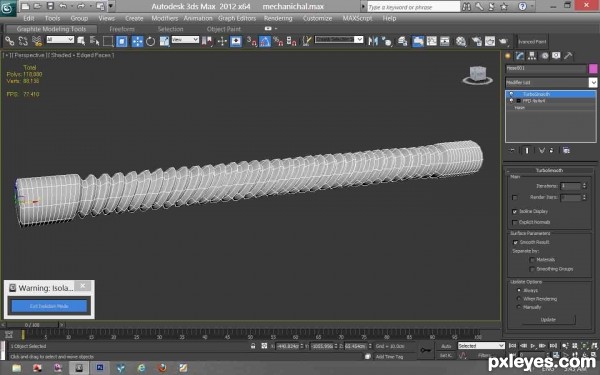Screen dimensions: 600x375
Task: Click the Mirror tool icon
Action: coord(373,41)
